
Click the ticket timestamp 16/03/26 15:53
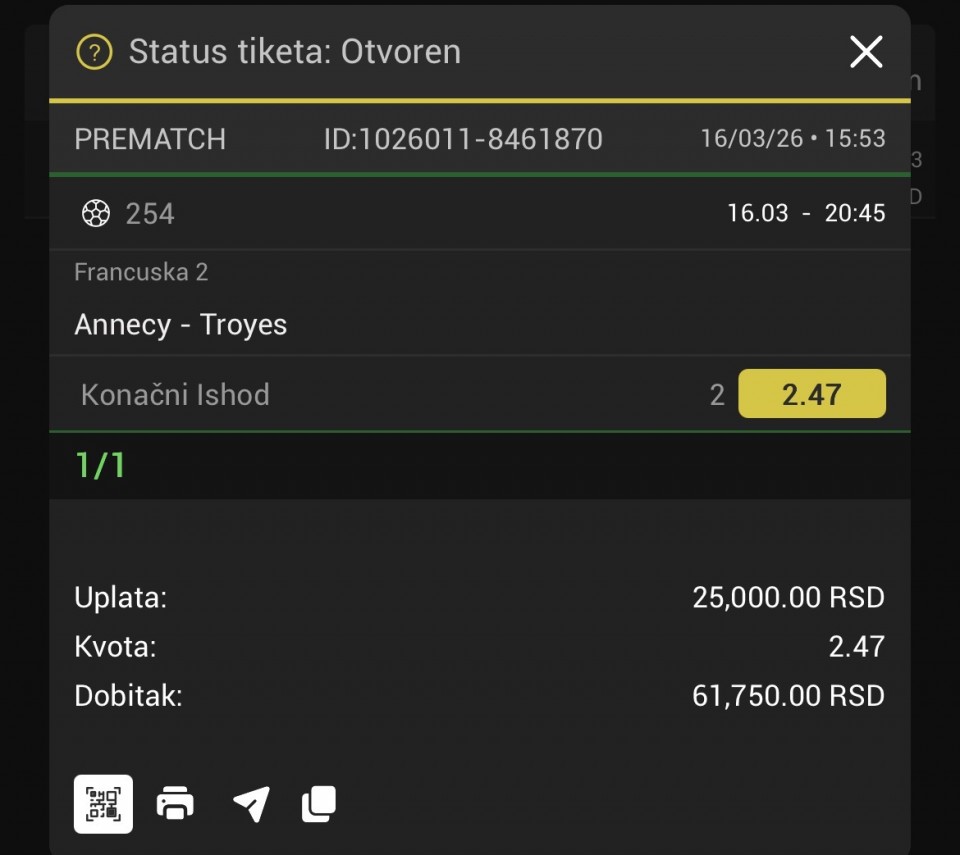tap(793, 138)
